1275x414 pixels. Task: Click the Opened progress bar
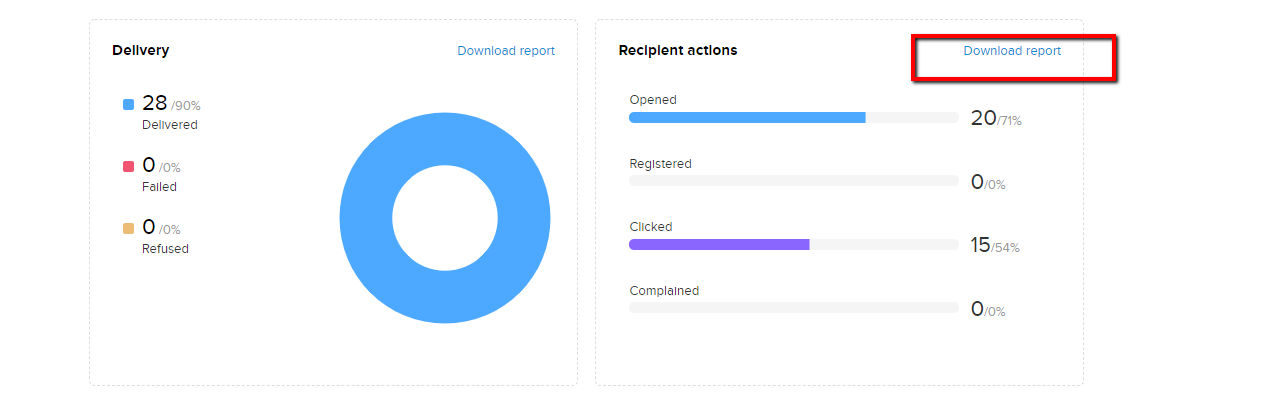point(793,118)
